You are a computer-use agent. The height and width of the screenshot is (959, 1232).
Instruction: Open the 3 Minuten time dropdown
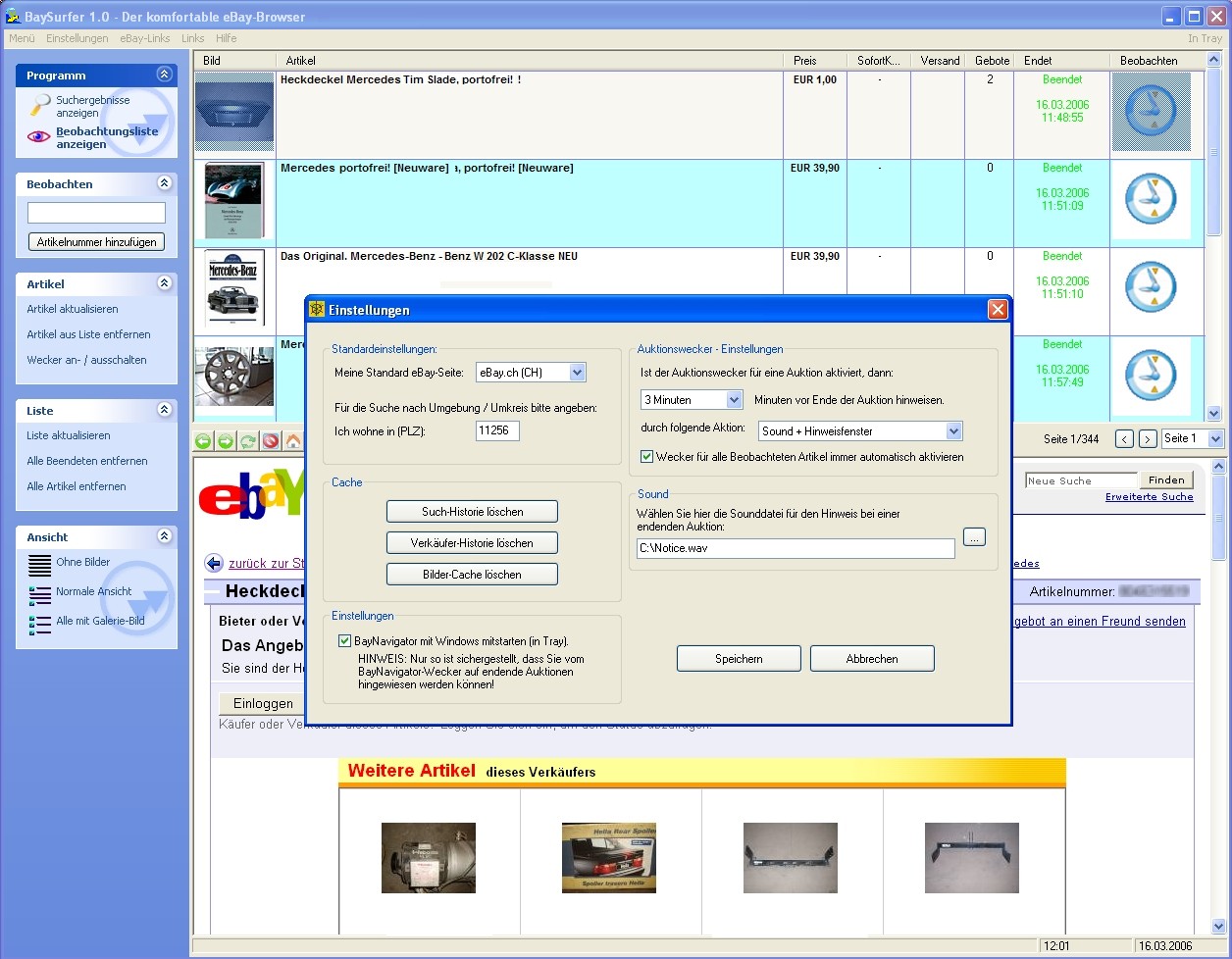734,400
